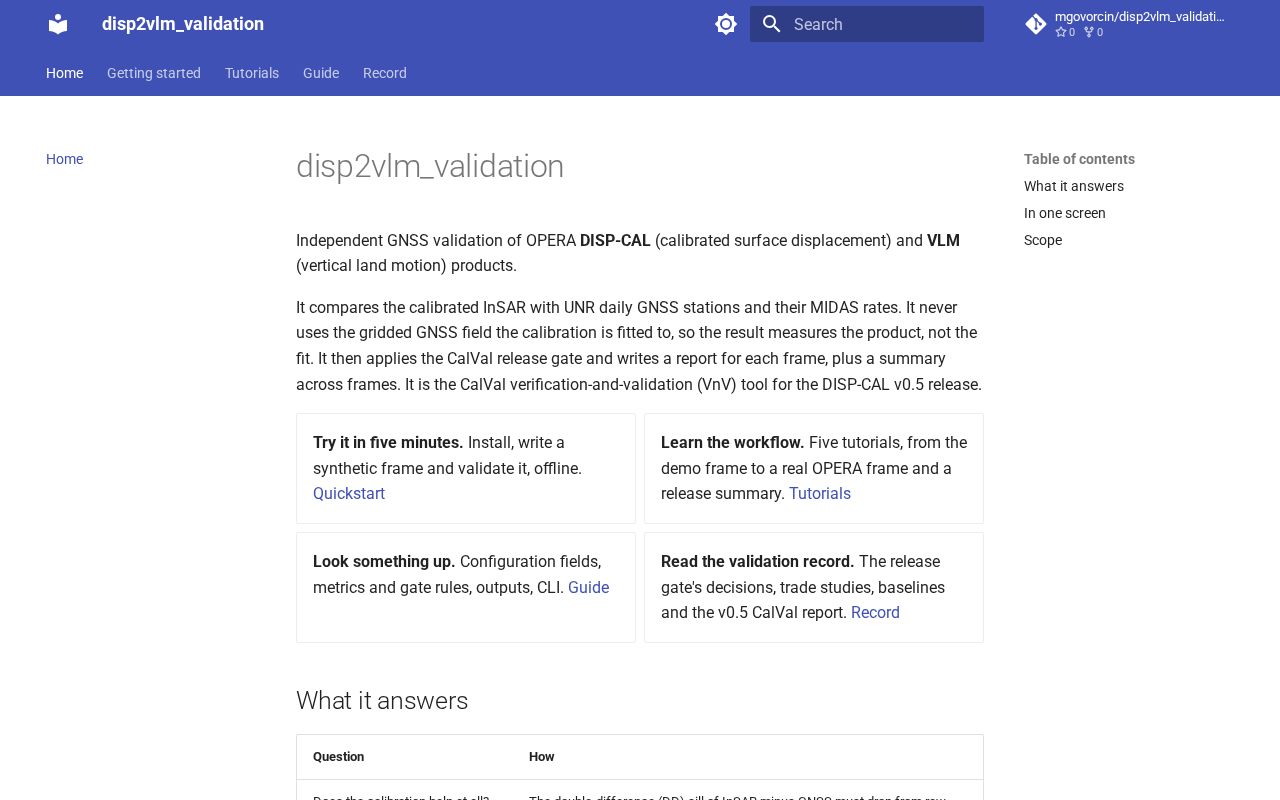Click the search magnifier icon
This screenshot has width=1280, height=800.
coord(771,24)
